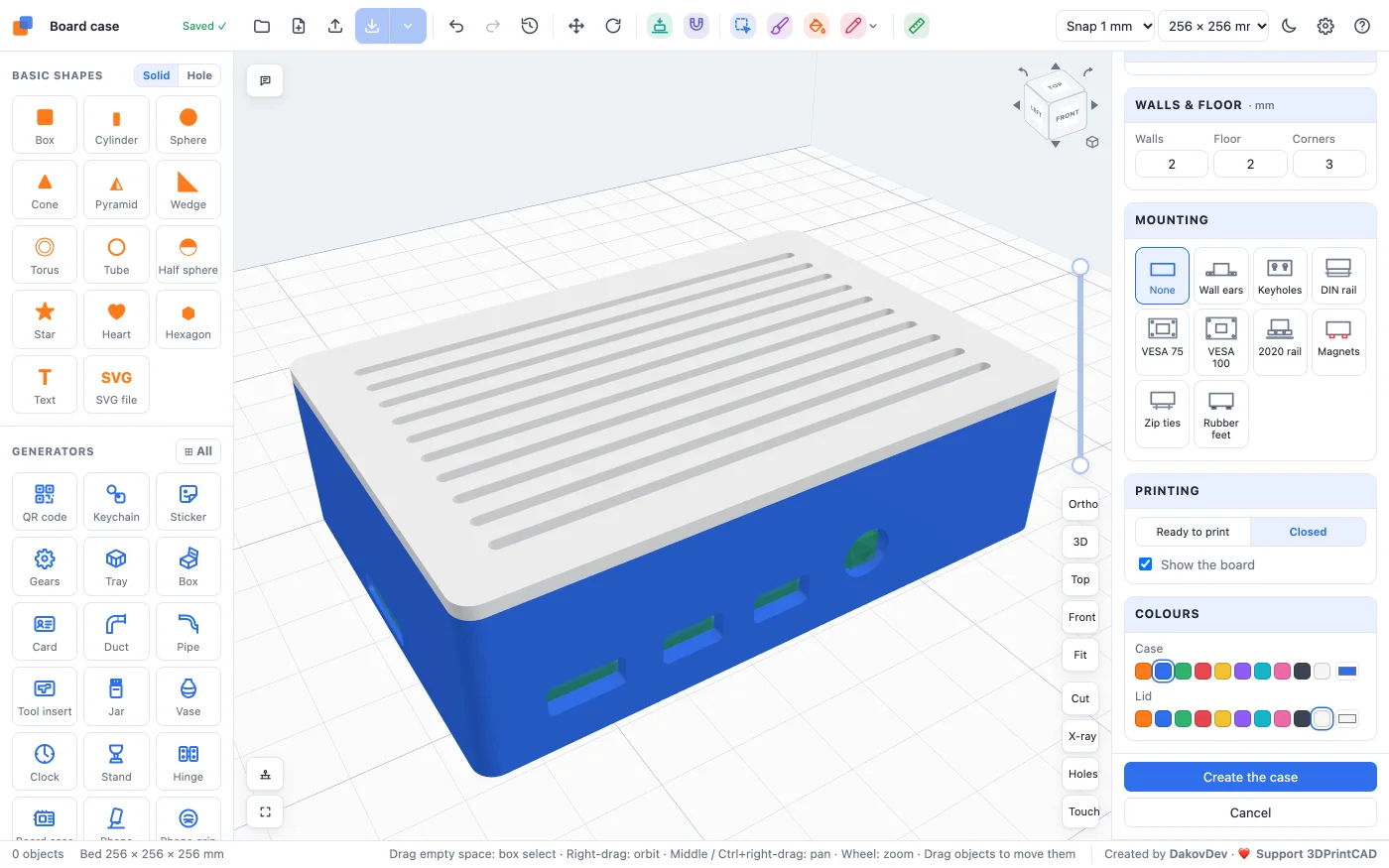The image size is (1389, 868).
Task: Toggle X-ray view mode
Action: coord(1081,736)
